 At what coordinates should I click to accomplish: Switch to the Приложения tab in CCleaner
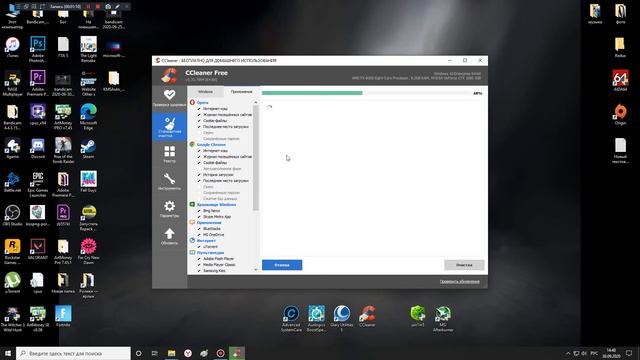pyautogui.click(x=241, y=91)
